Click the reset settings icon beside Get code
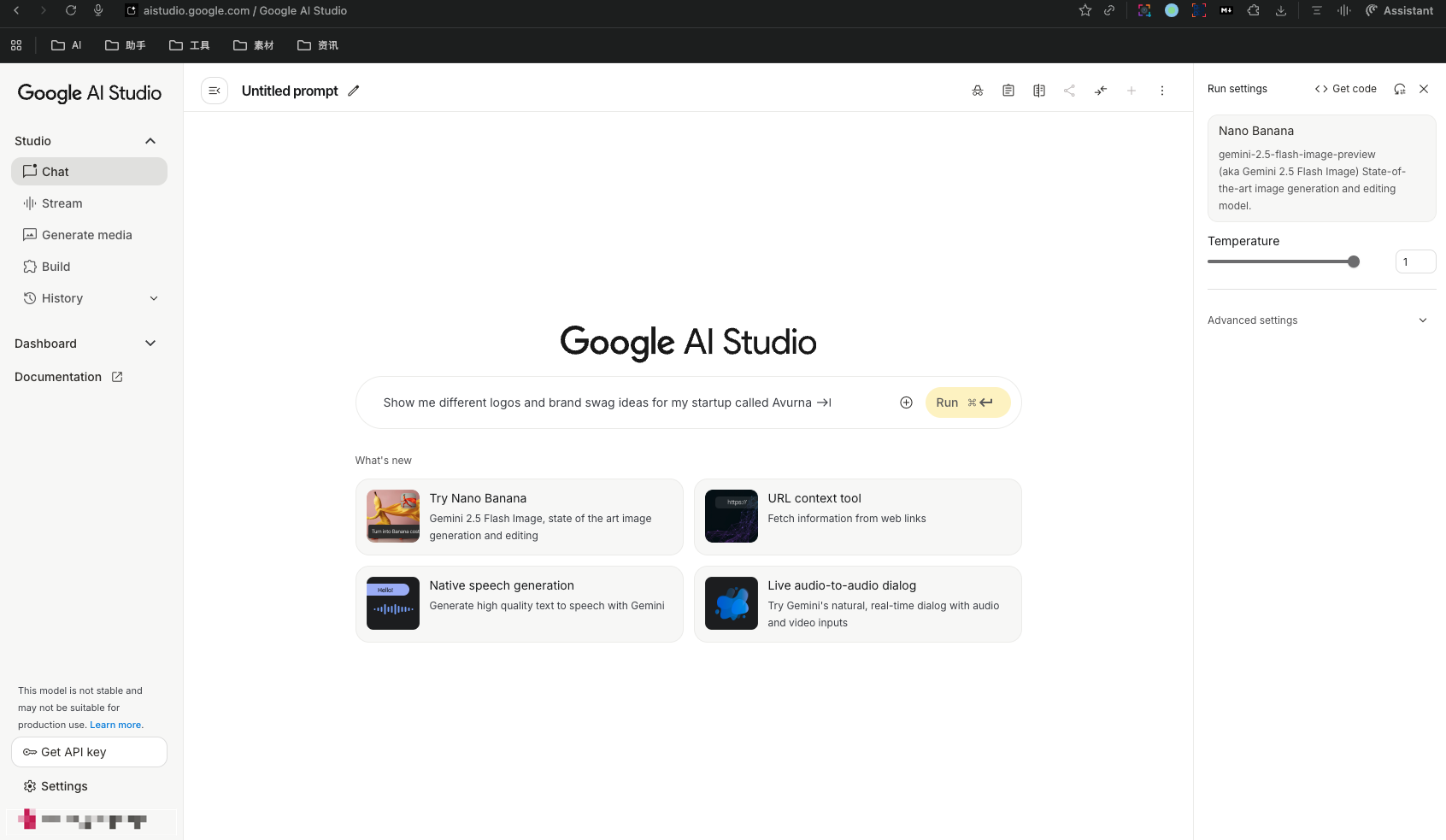 [x=1400, y=89]
